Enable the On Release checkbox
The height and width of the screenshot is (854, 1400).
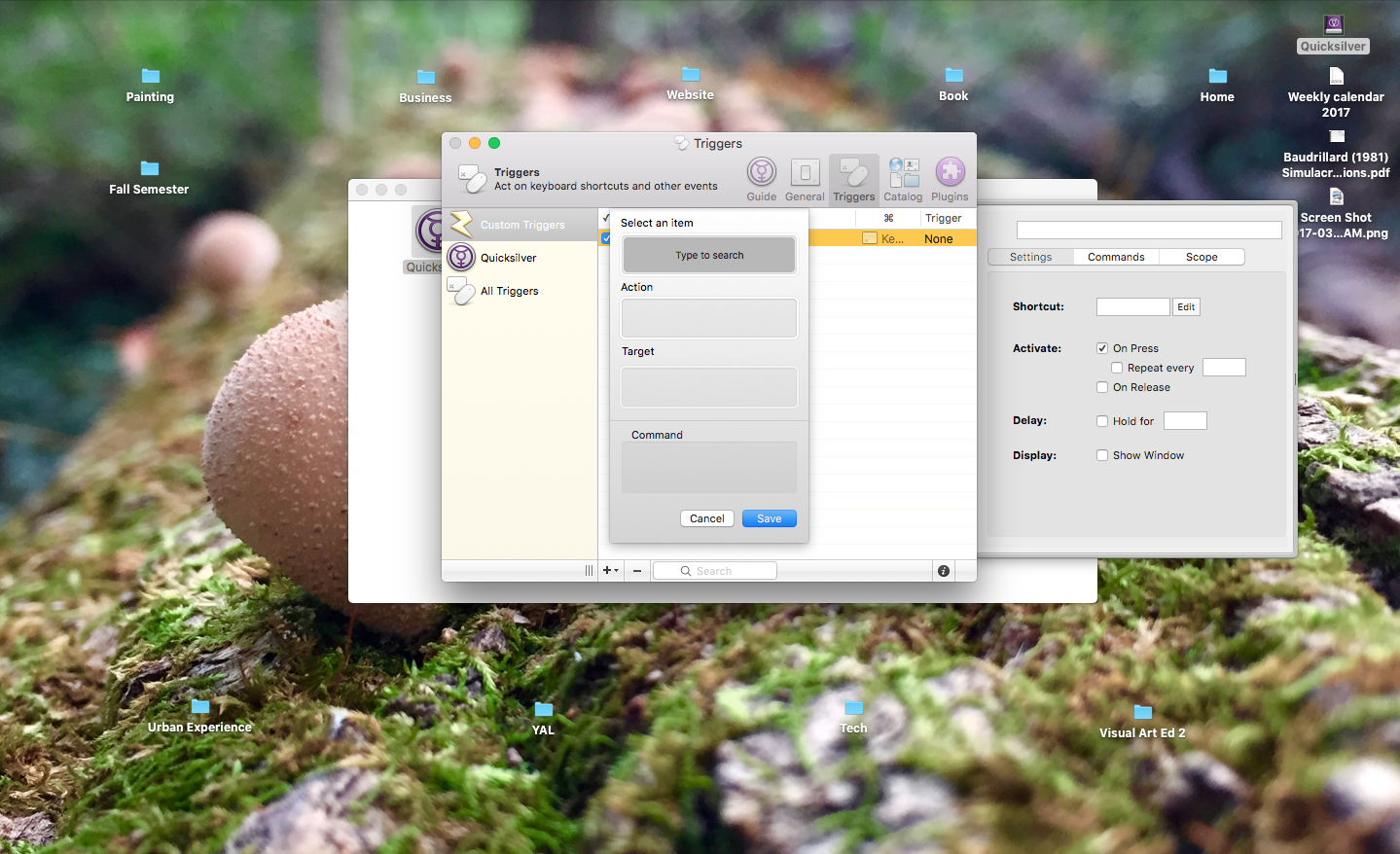1102,387
